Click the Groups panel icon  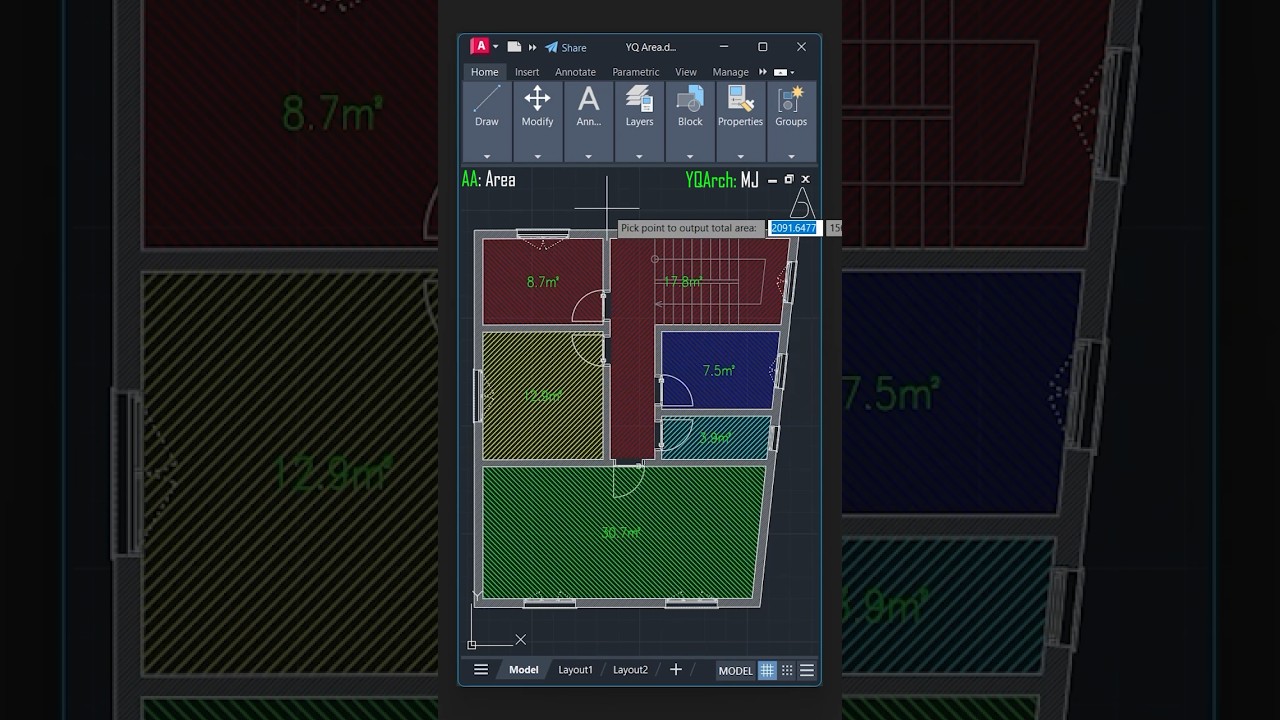791,99
